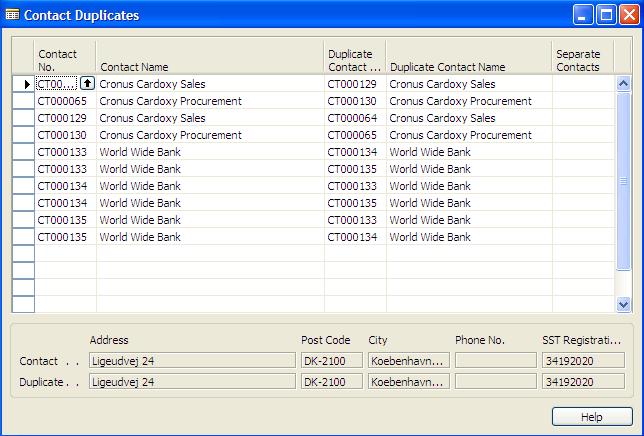Click the Contact City field 'Koebenhavn...'
This screenshot has height=436, width=644.
(409, 360)
